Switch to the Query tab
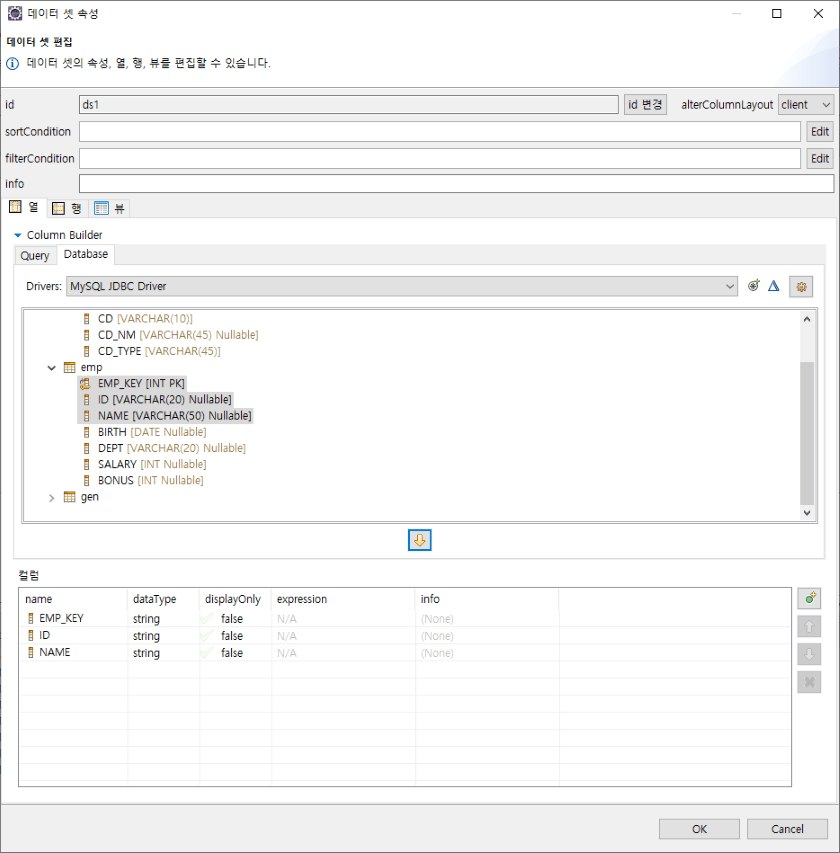Screen dimensions: 840x853 [35, 255]
